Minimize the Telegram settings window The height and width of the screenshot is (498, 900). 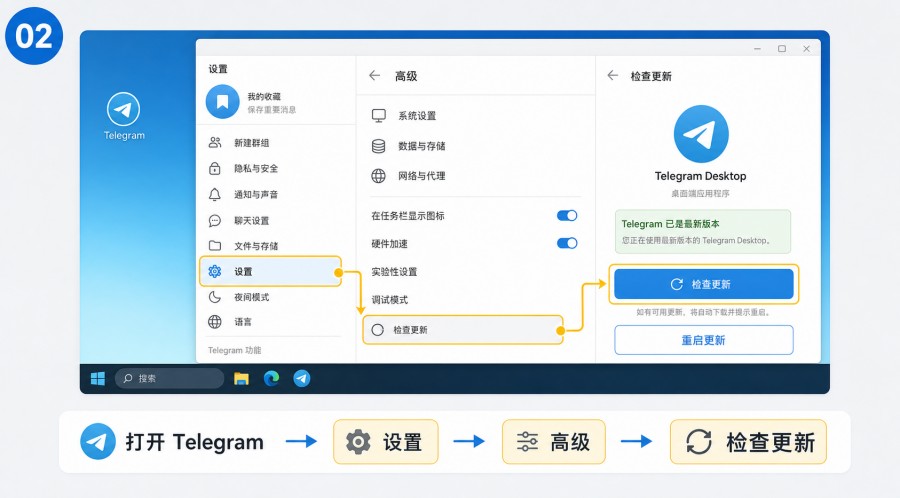click(x=757, y=49)
